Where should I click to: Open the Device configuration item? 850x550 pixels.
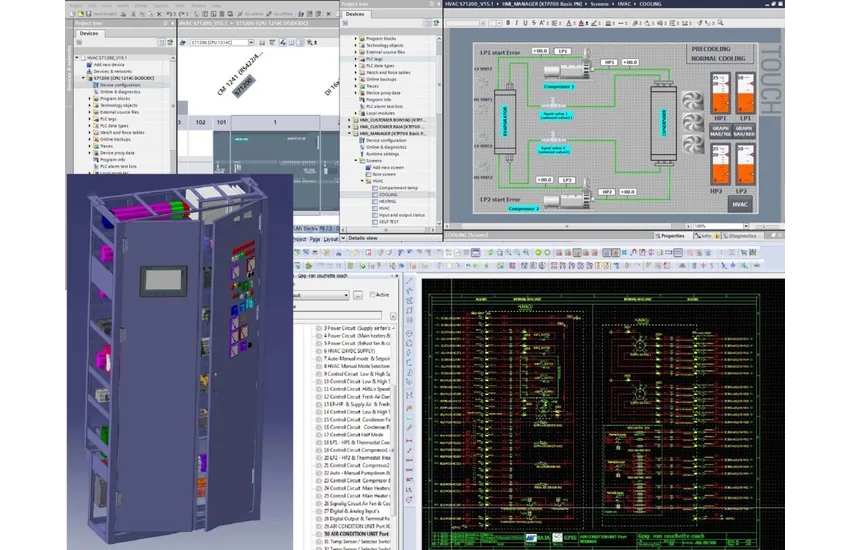pyautogui.click(x=119, y=85)
